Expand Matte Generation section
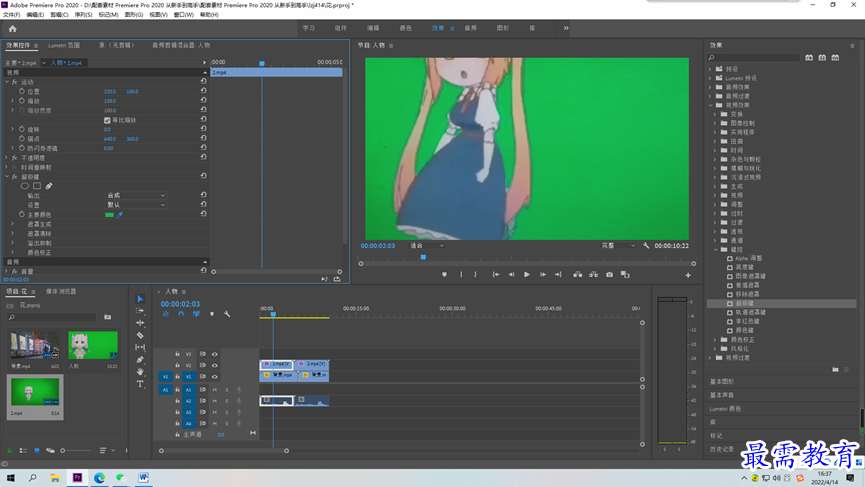The image size is (865, 487). click(13, 224)
